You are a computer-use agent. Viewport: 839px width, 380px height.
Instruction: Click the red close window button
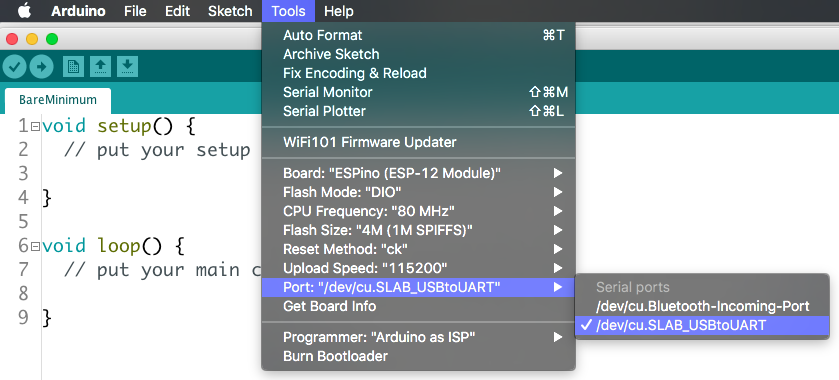(x=12, y=39)
